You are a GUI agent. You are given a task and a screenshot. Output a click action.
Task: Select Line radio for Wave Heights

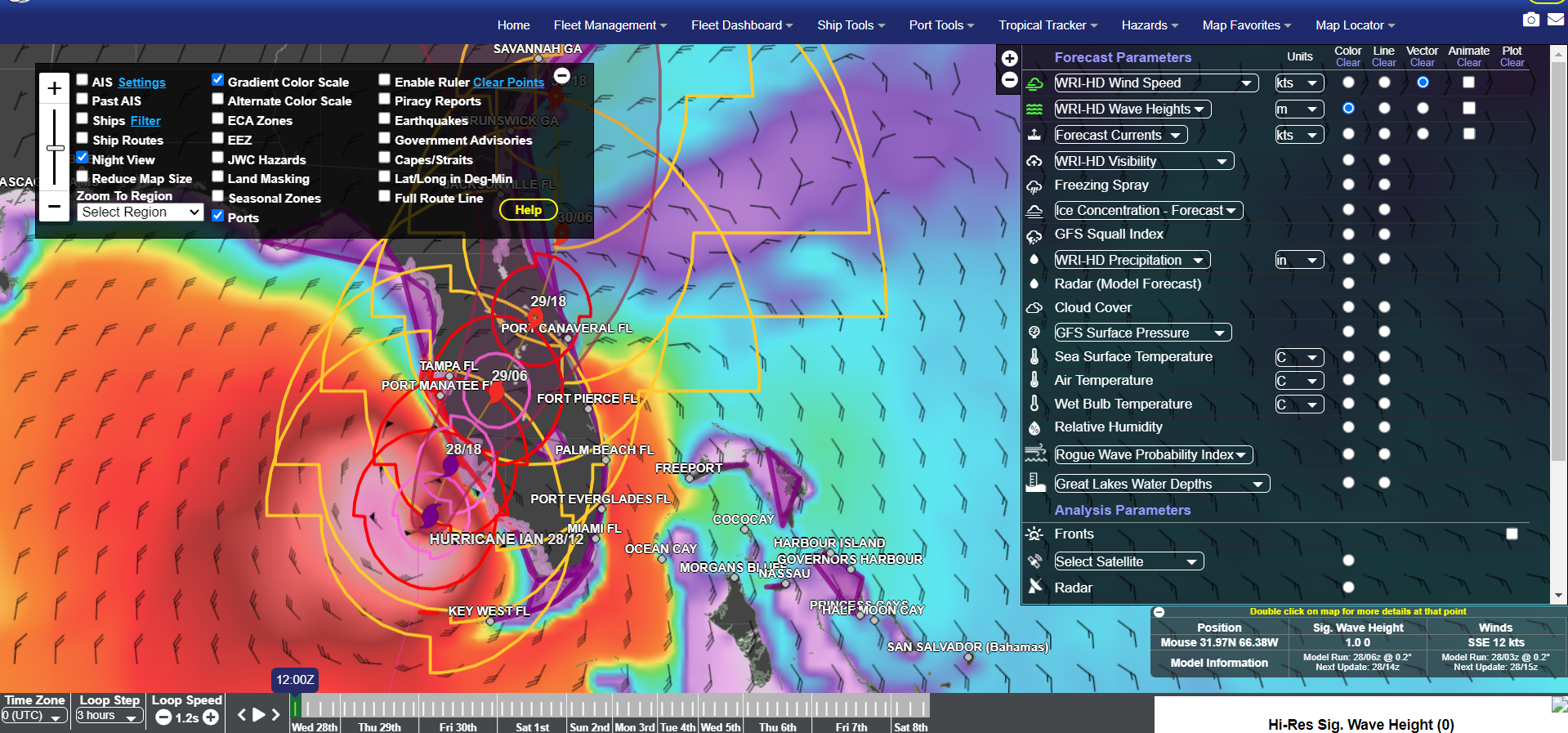pyautogui.click(x=1384, y=108)
